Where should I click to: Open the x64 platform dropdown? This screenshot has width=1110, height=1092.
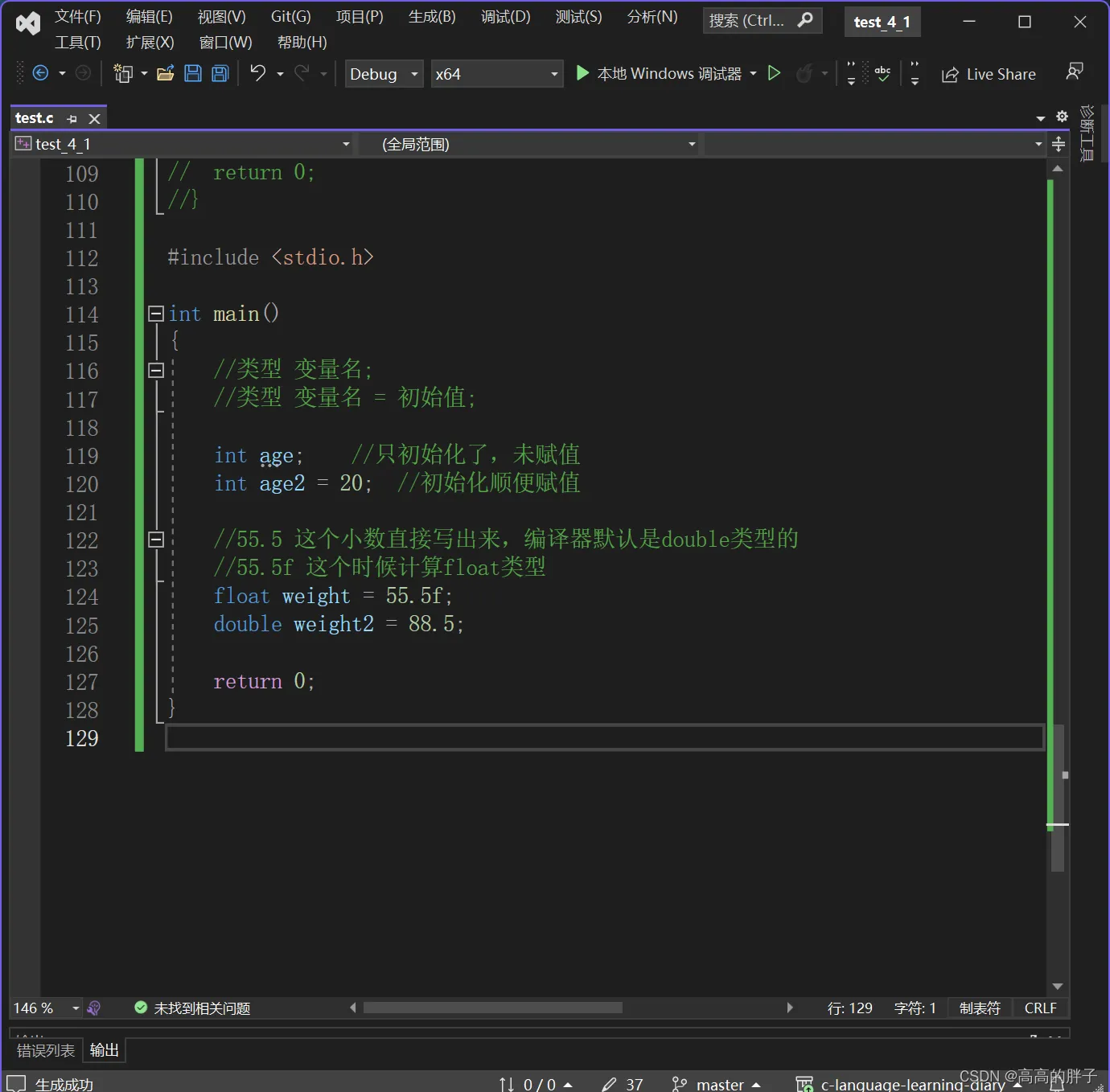496,74
